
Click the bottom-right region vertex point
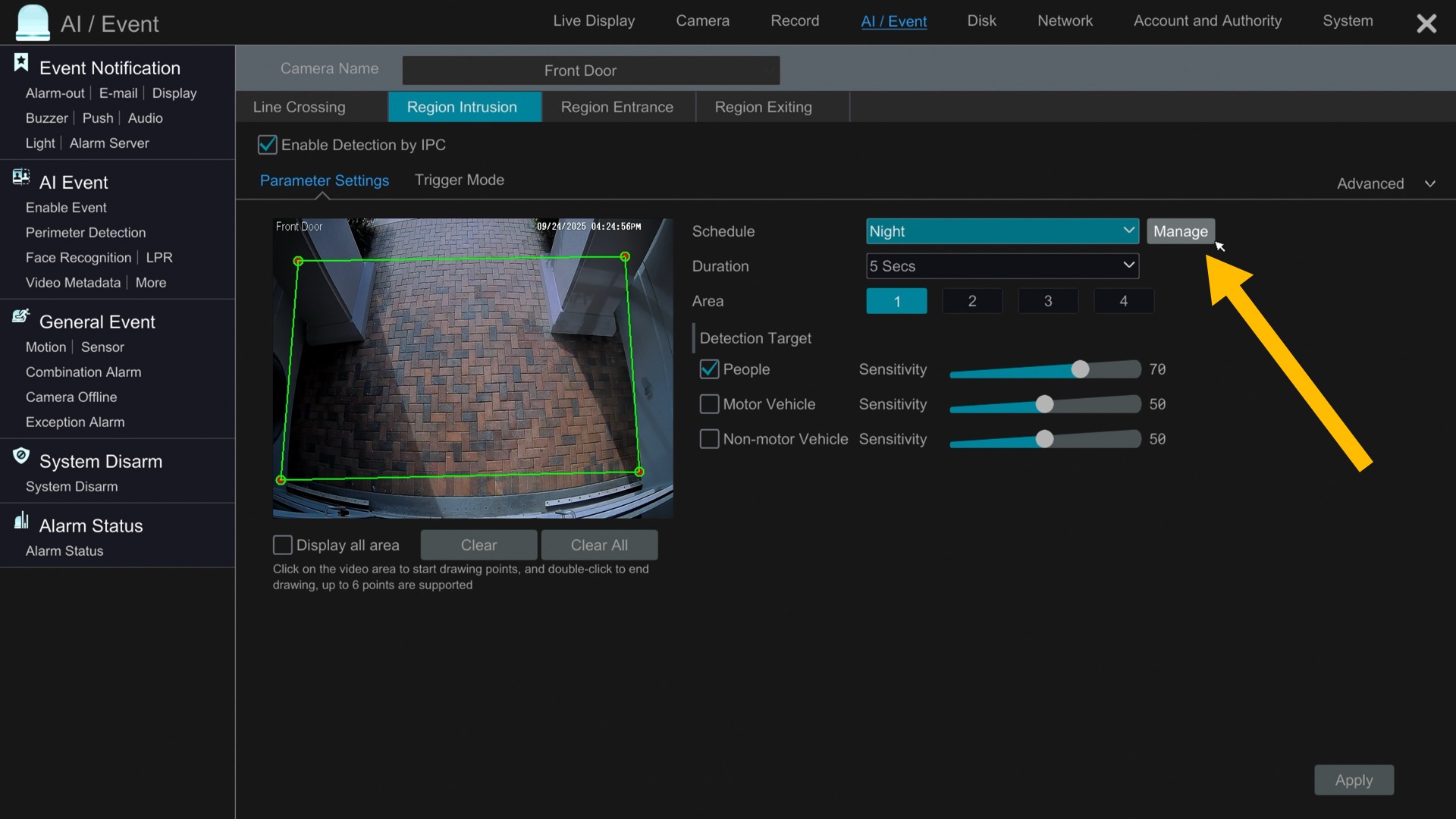[x=639, y=472]
